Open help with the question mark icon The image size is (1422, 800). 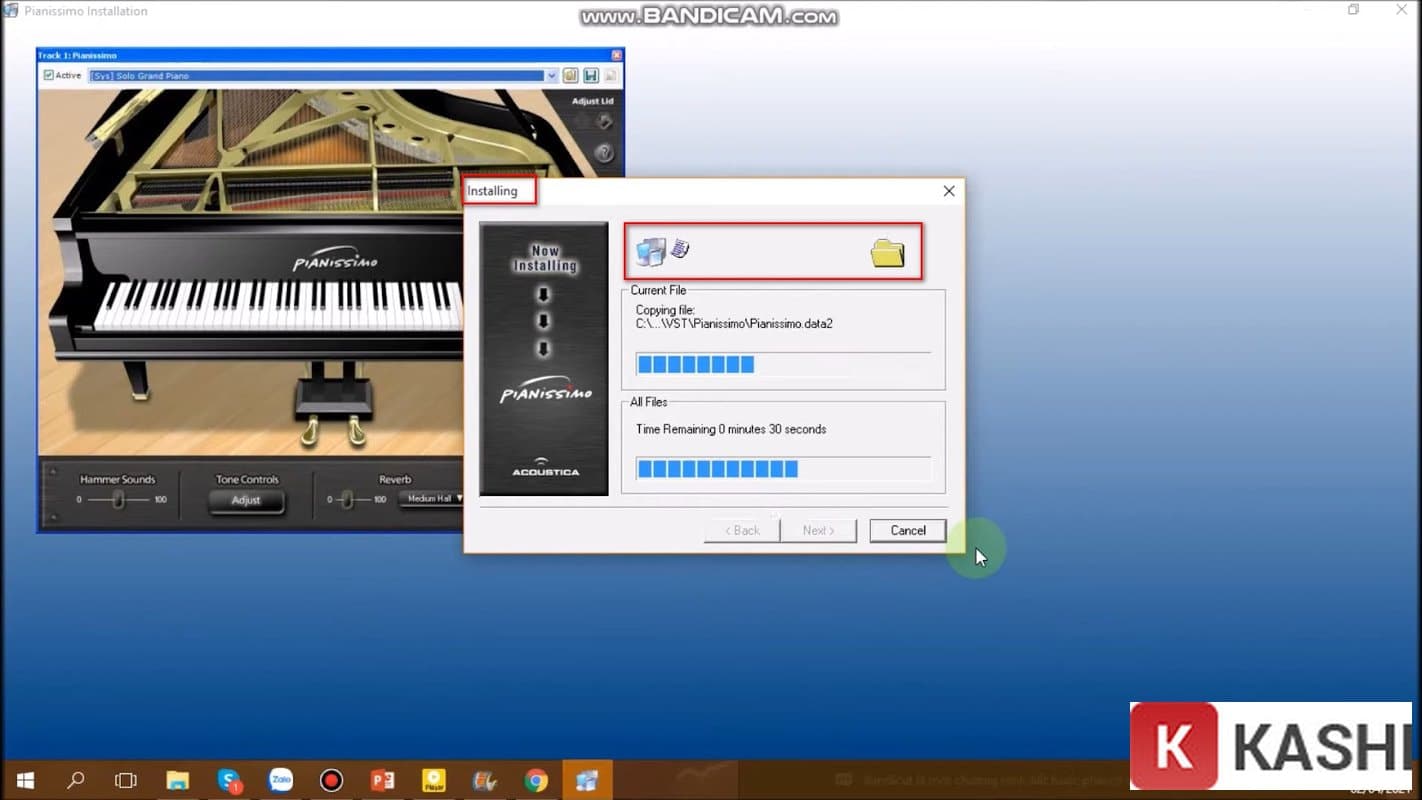604,153
